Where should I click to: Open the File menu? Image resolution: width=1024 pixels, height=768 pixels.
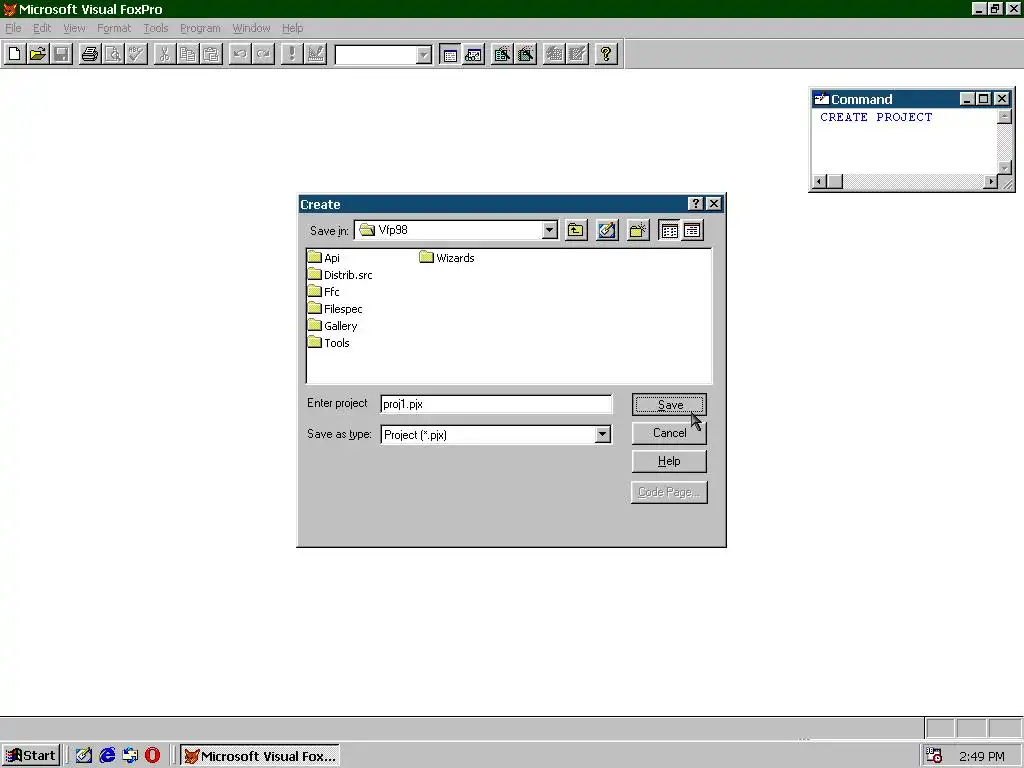13,28
